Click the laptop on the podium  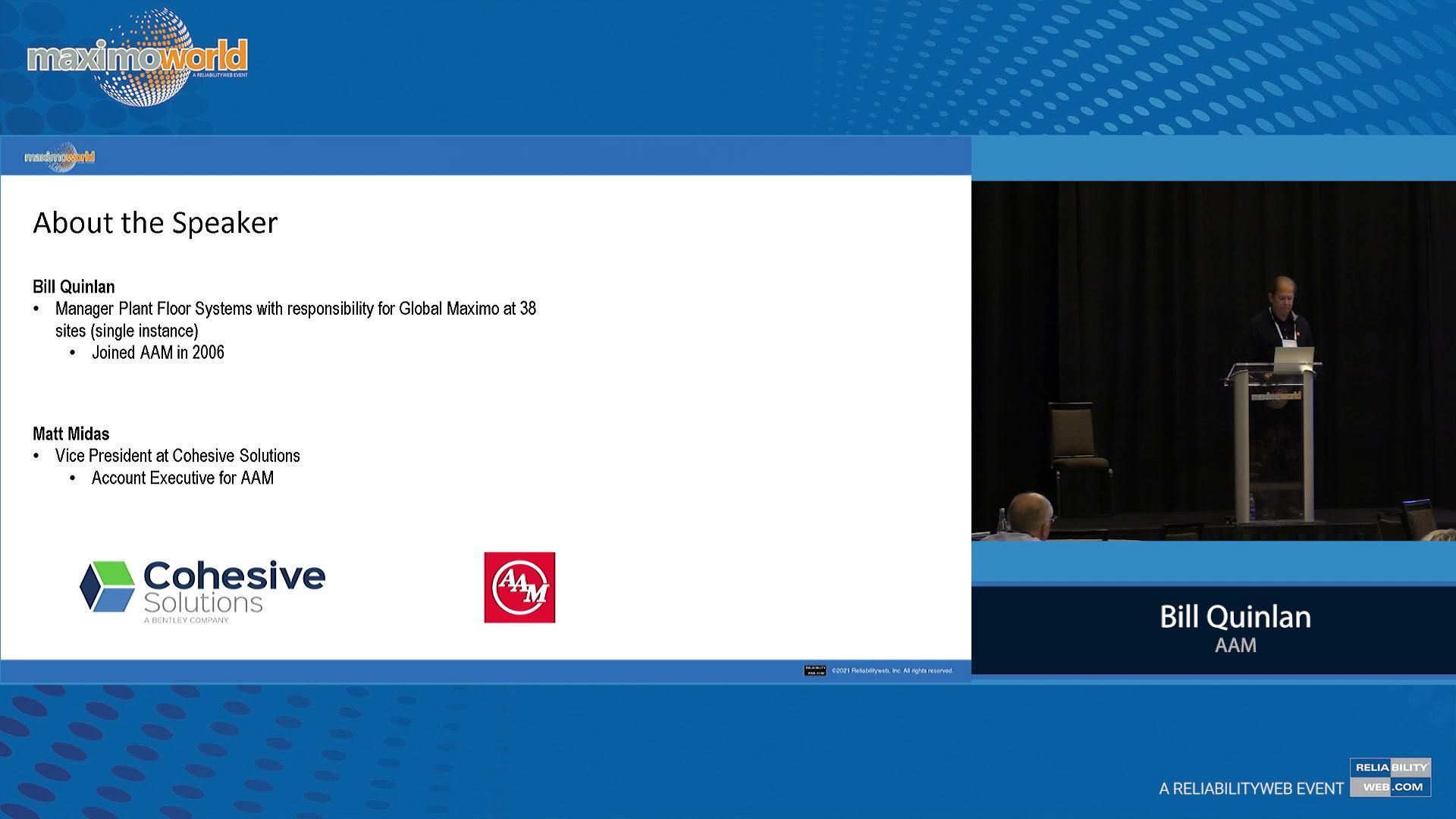coord(1293,356)
